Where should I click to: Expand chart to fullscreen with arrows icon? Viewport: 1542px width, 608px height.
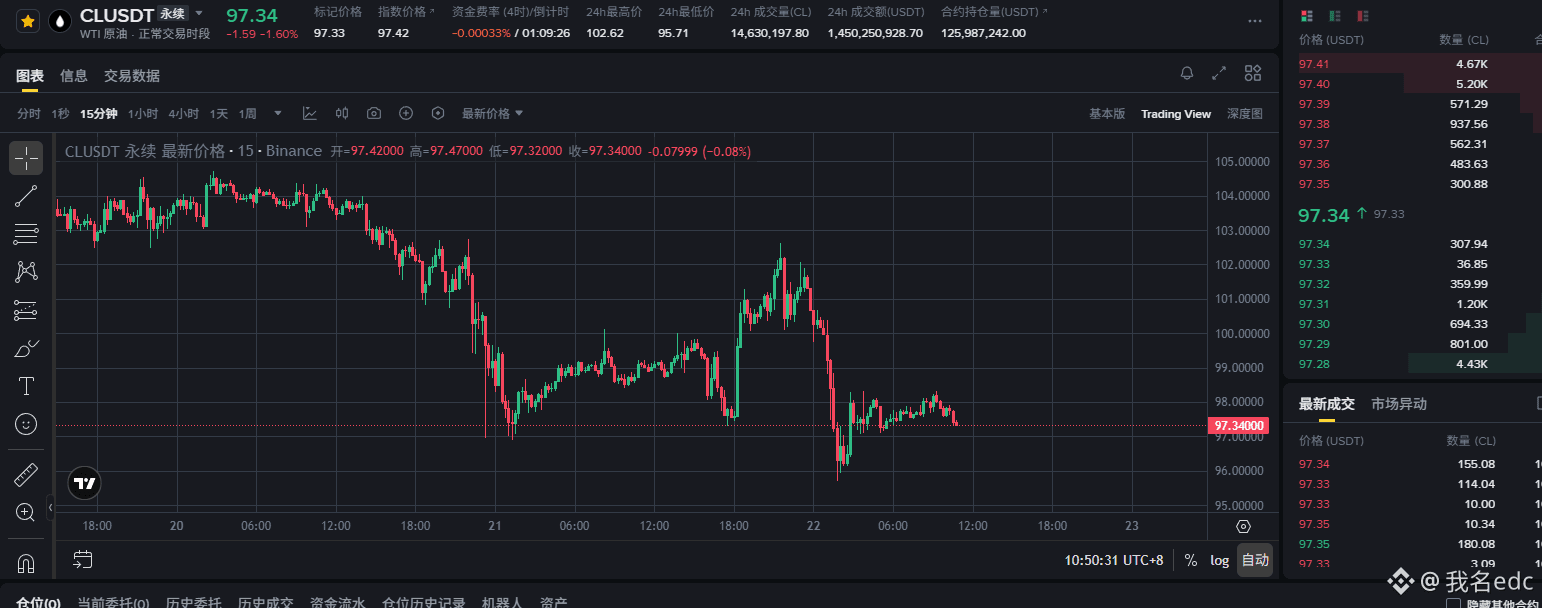1219,73
